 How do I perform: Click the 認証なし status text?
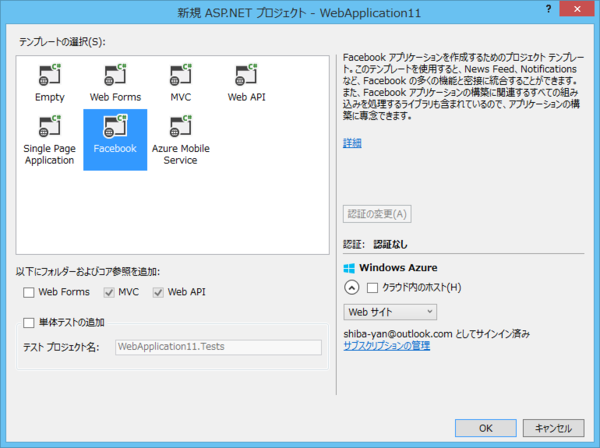[390, 244]
